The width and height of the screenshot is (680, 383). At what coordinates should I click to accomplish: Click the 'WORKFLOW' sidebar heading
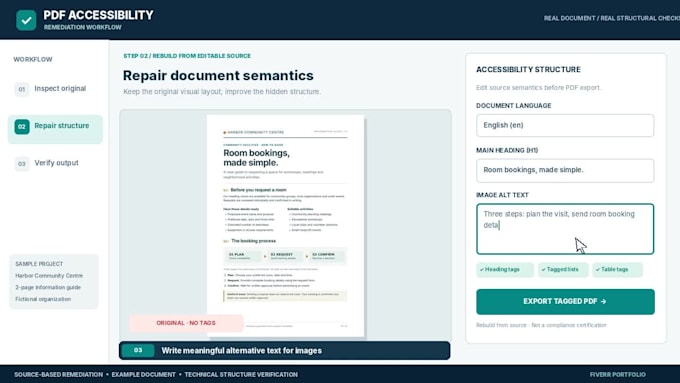tap(33, 59)
